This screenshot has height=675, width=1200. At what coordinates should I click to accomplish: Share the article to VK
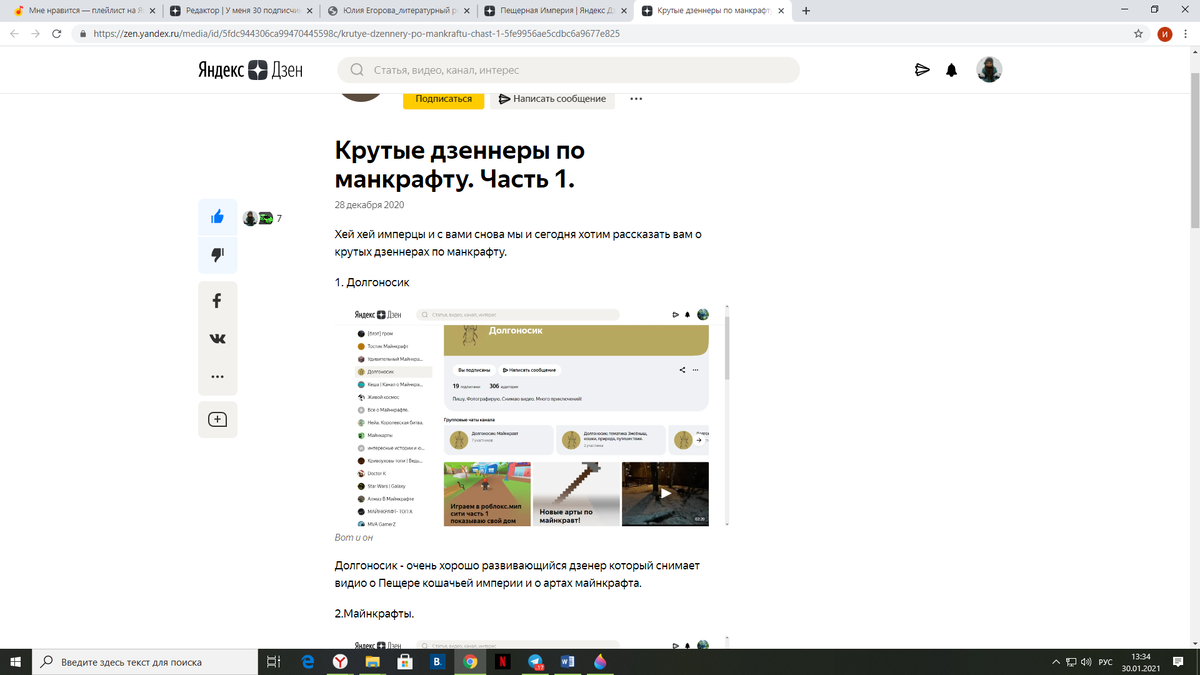217,339
